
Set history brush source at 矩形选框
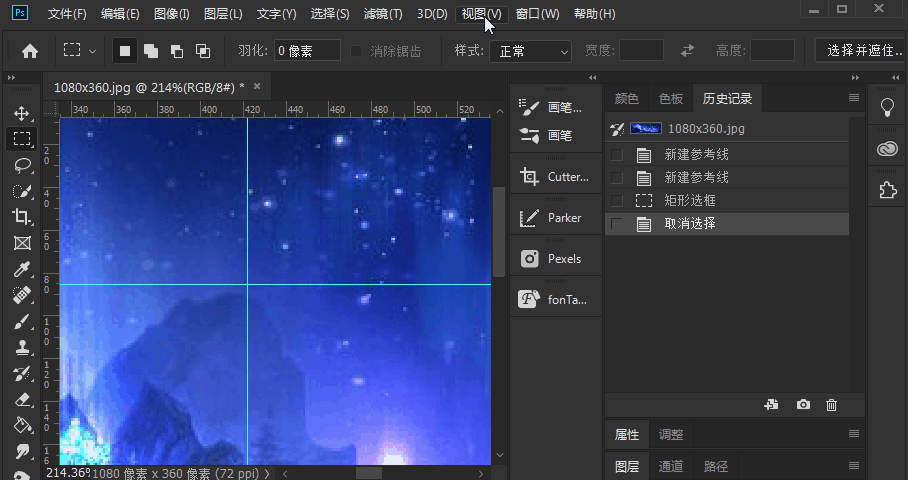(x=617, y=200)
